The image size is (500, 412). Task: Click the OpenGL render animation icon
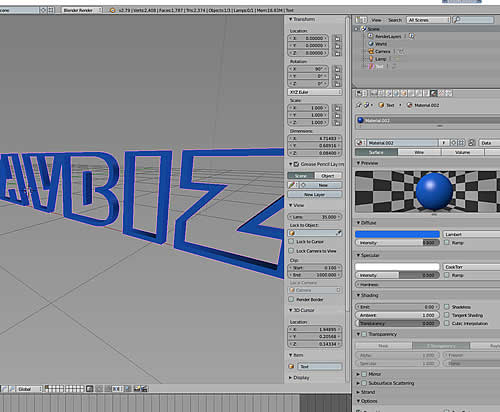(x=144, y=389)
